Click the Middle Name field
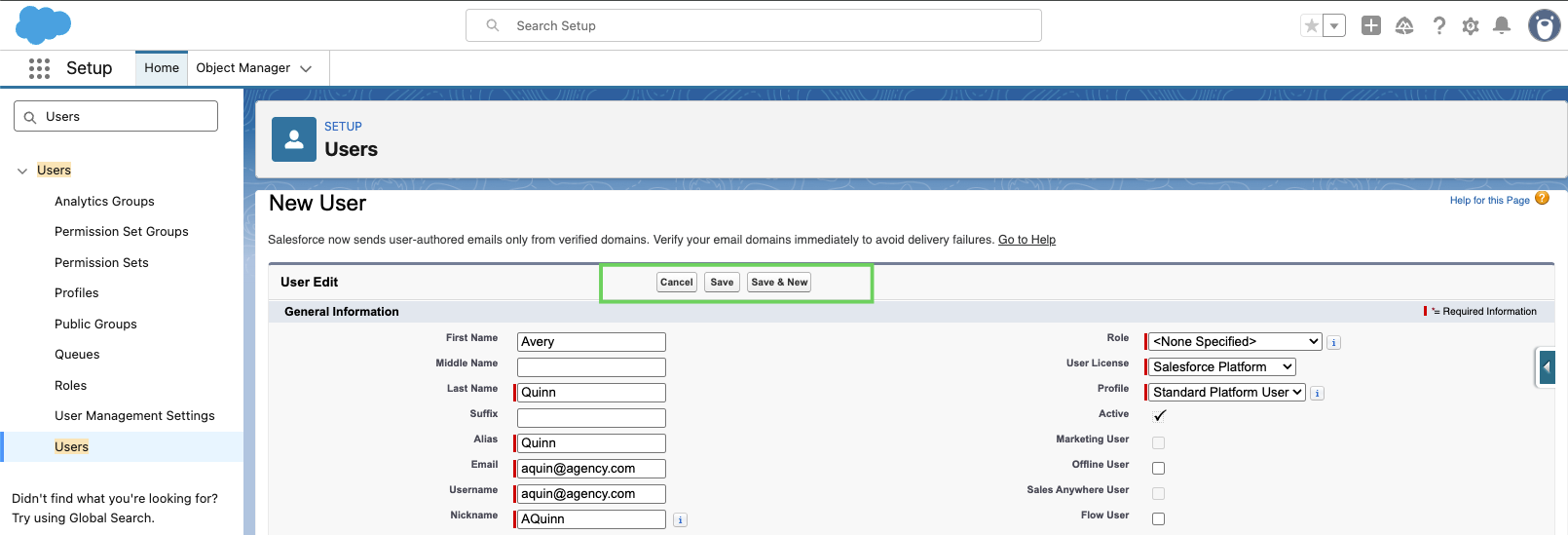Screen dimensions: 1568x535 coord(591,366)
